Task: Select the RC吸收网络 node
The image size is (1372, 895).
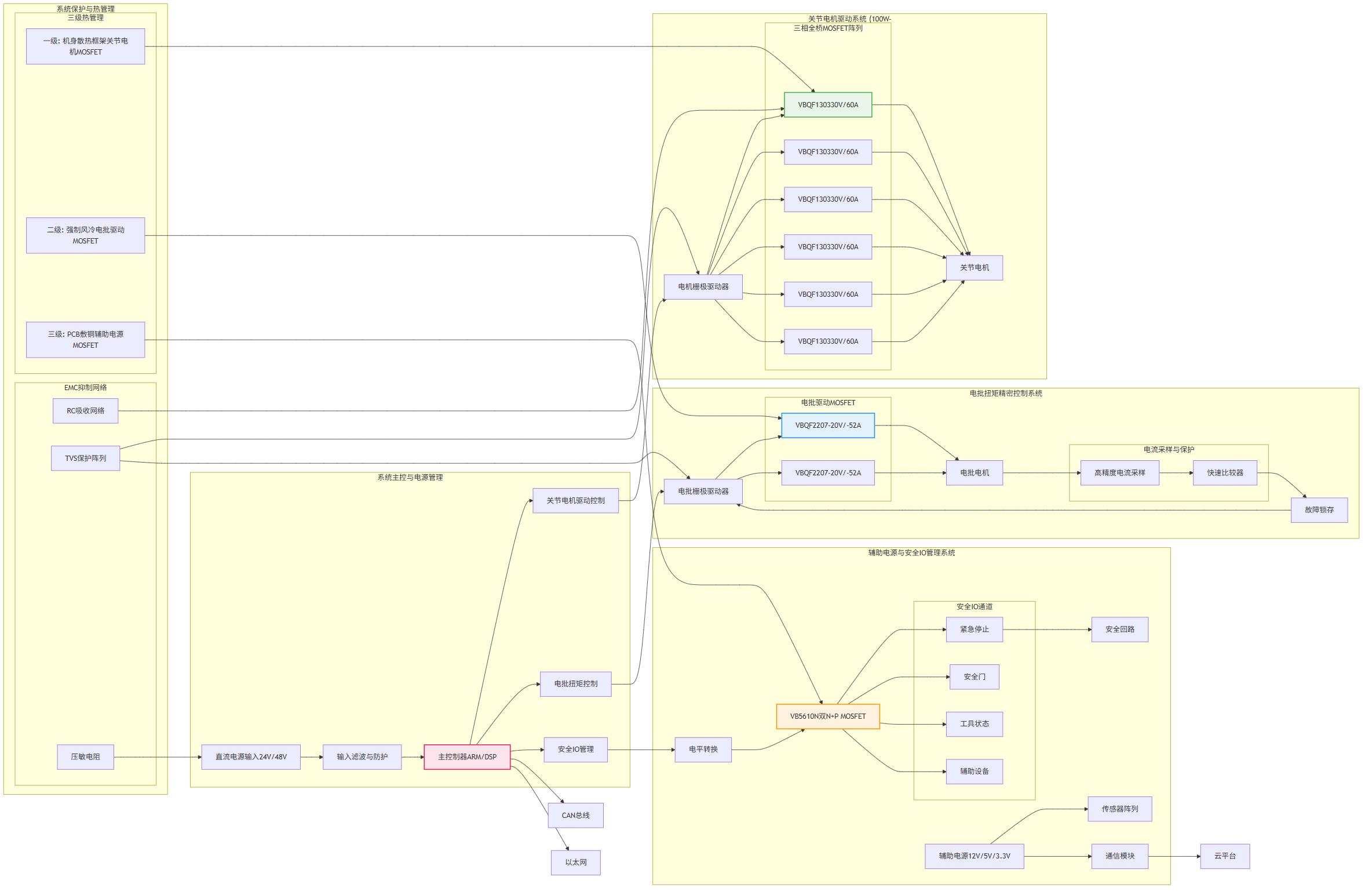Action: 85,411
